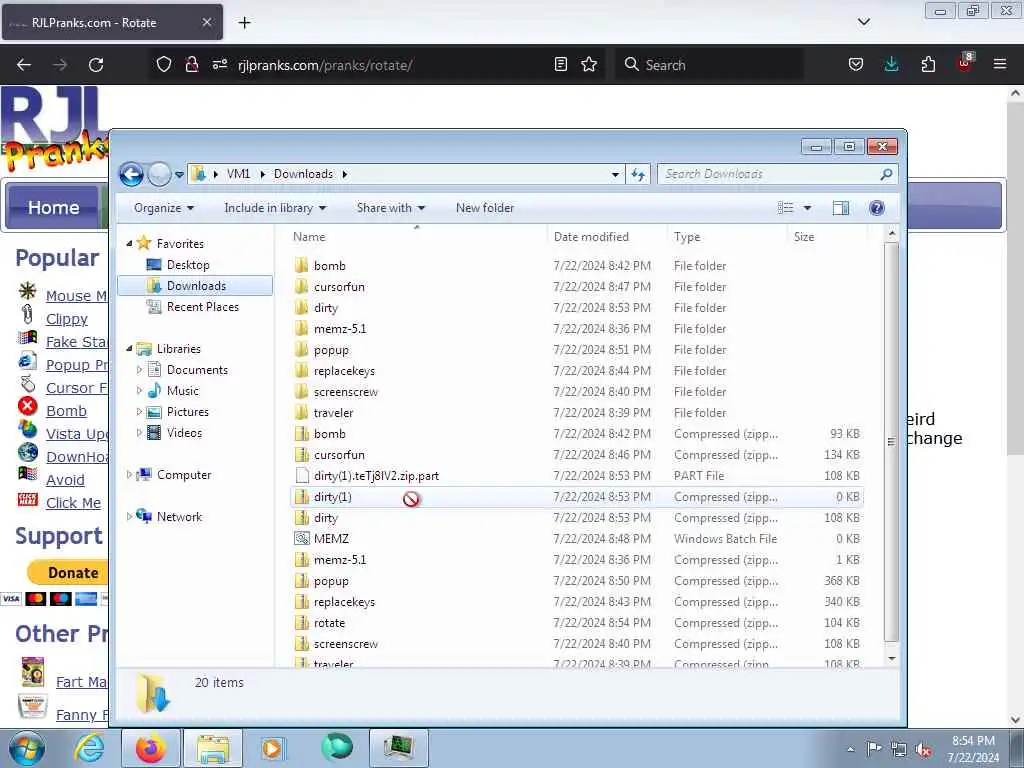Sort by the Name column header
This screenshot has height=768, width=1024.
(416, 236)
